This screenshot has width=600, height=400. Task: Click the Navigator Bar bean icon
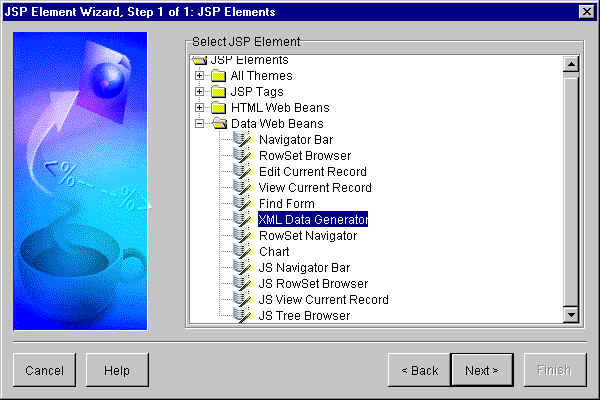[243, 140]
